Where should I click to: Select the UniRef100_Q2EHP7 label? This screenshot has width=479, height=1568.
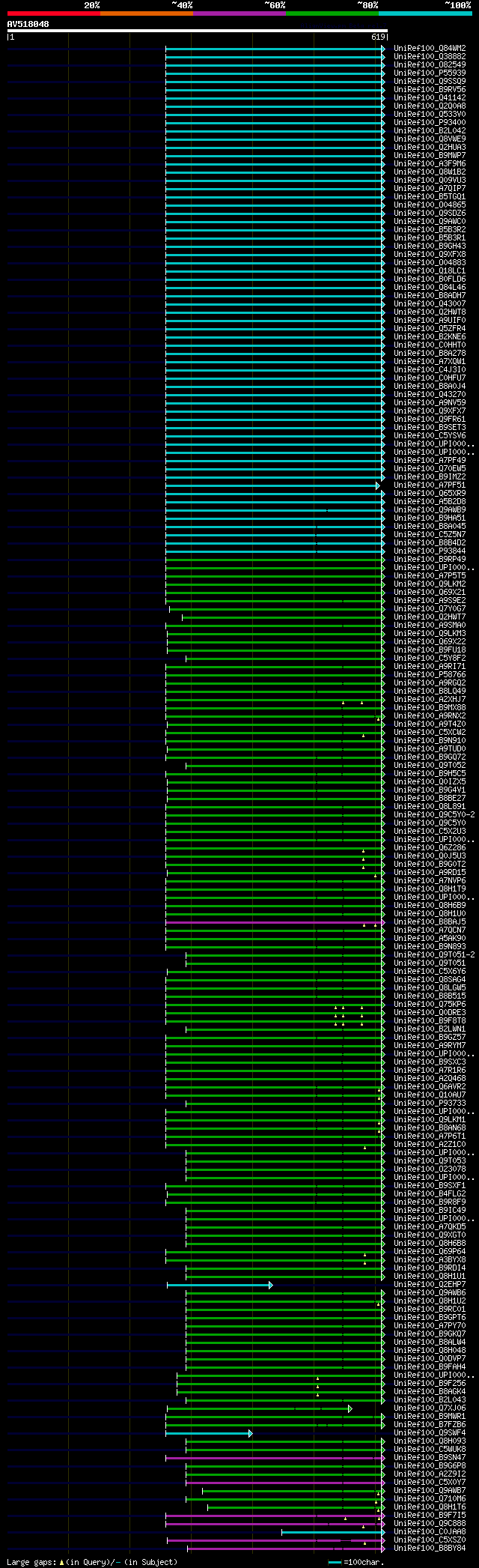point(430,1285)
